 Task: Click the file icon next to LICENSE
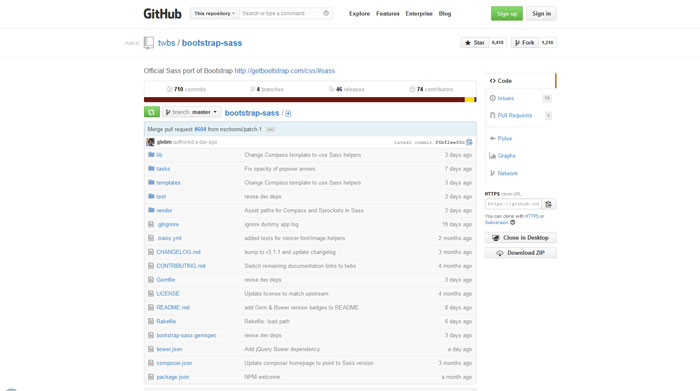151,293
